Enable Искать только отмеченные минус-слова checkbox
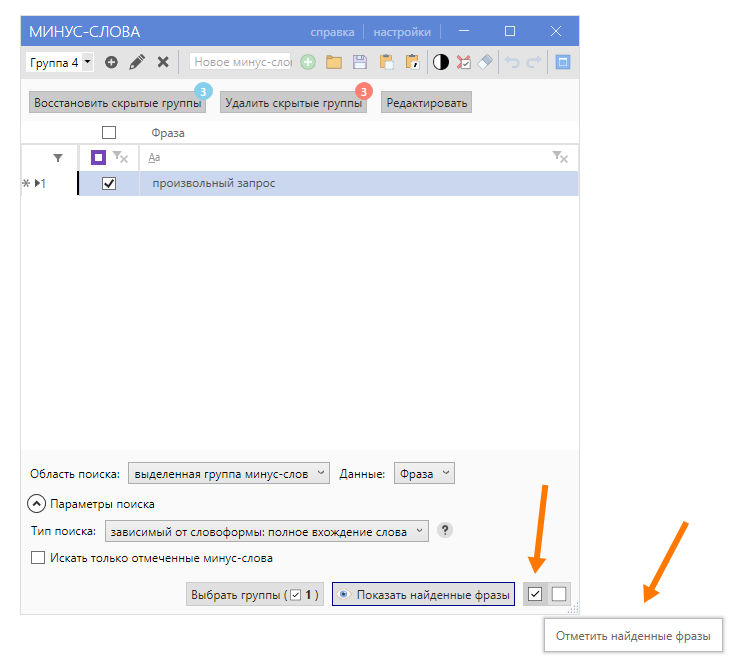The width and height of the screenshot is (747, 664). pyautogui.click(x=38, y=558)
